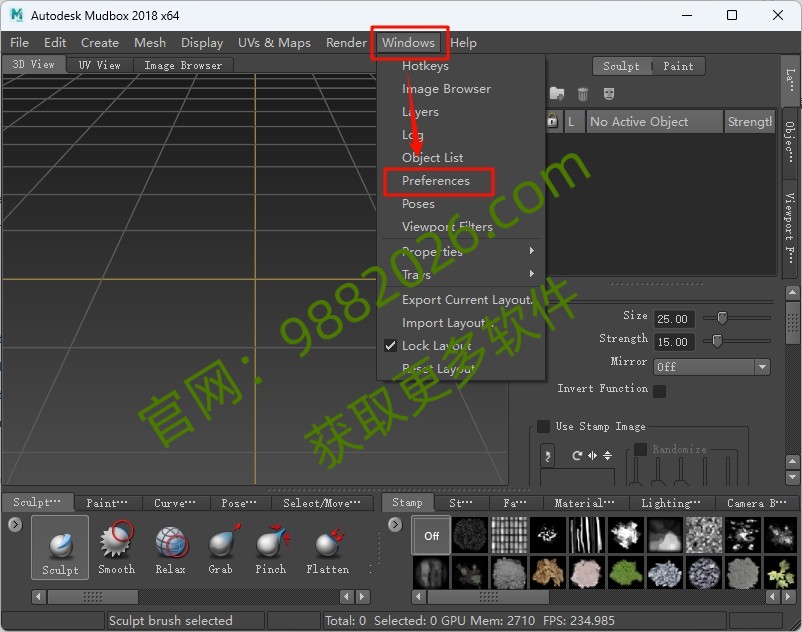The width and height of the screenshot is (802, 632).
Task: Choose Preferences from the Windows menu
Action: click(x=436, y=180)
